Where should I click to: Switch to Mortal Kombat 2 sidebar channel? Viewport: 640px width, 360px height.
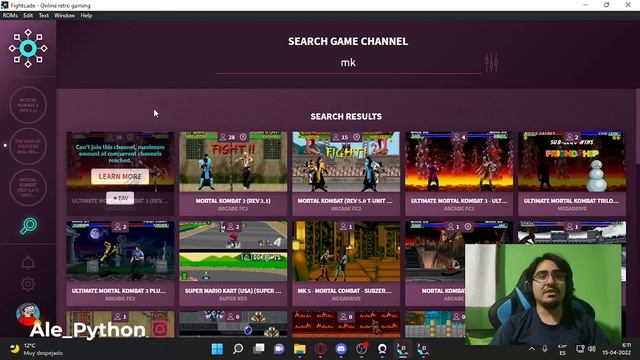28,105
